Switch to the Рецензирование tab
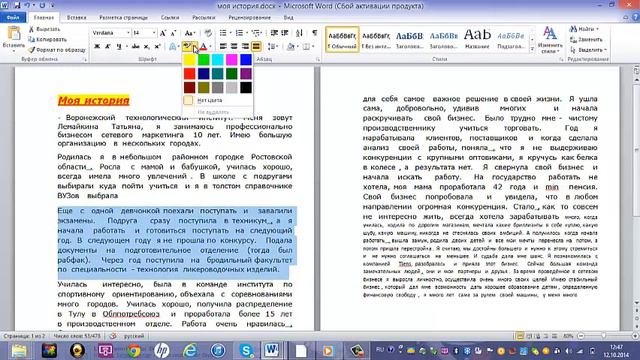640x360 pixels. coord(249,18)
